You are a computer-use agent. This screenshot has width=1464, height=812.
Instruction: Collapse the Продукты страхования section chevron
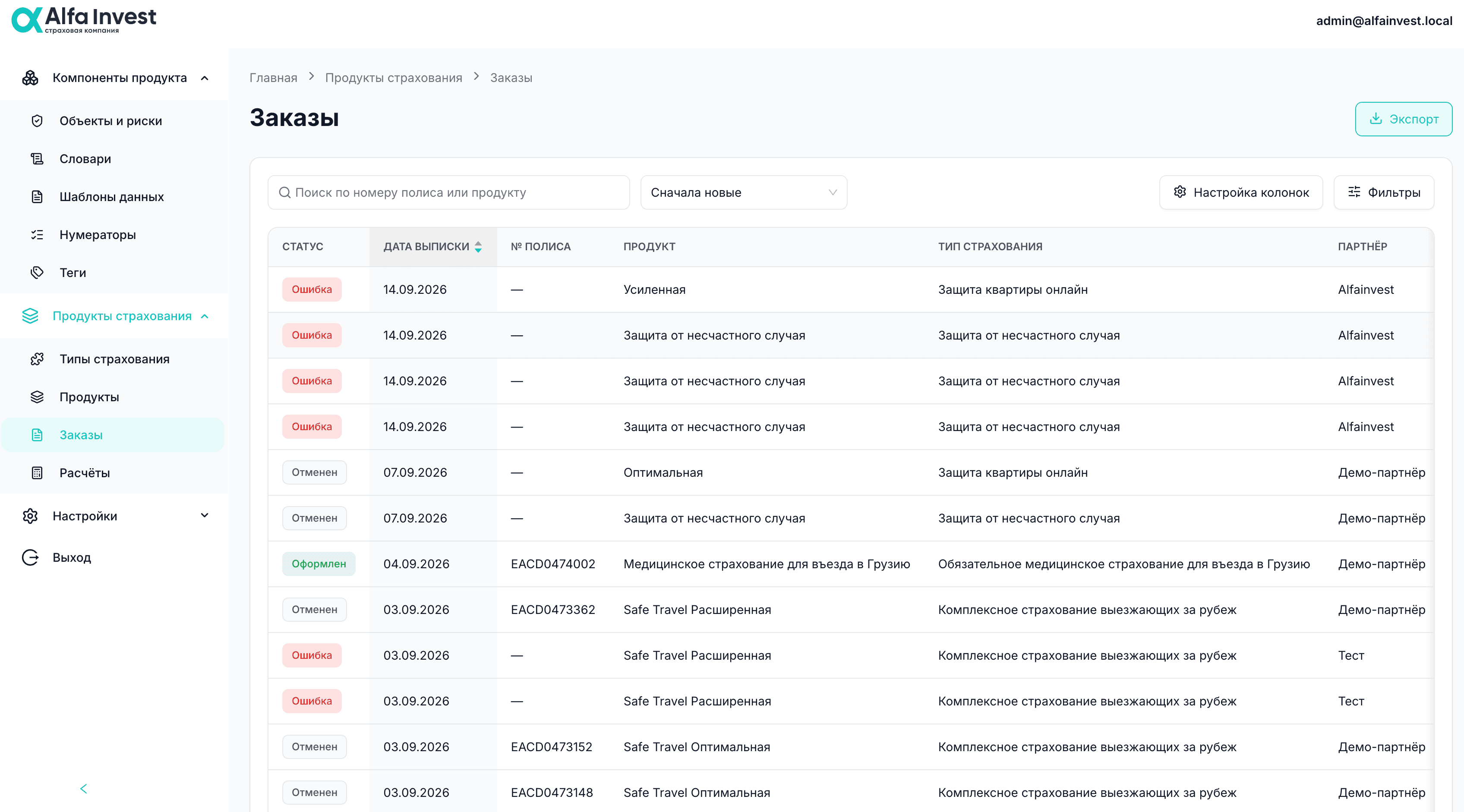tap(205, 316)
